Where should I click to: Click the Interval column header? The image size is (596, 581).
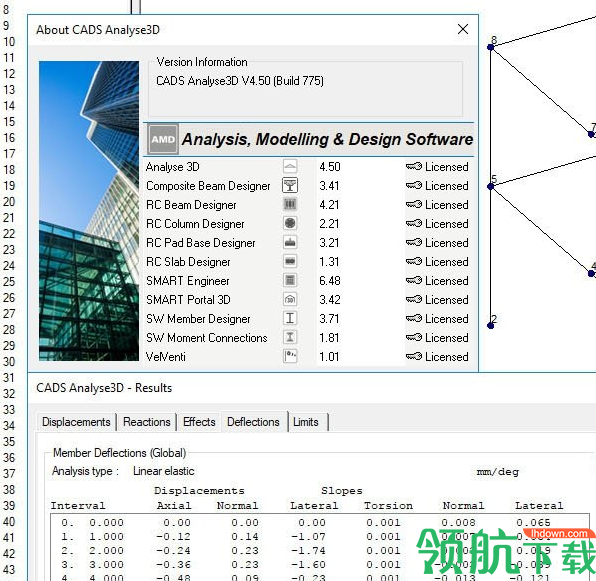(x=78, y=506)
